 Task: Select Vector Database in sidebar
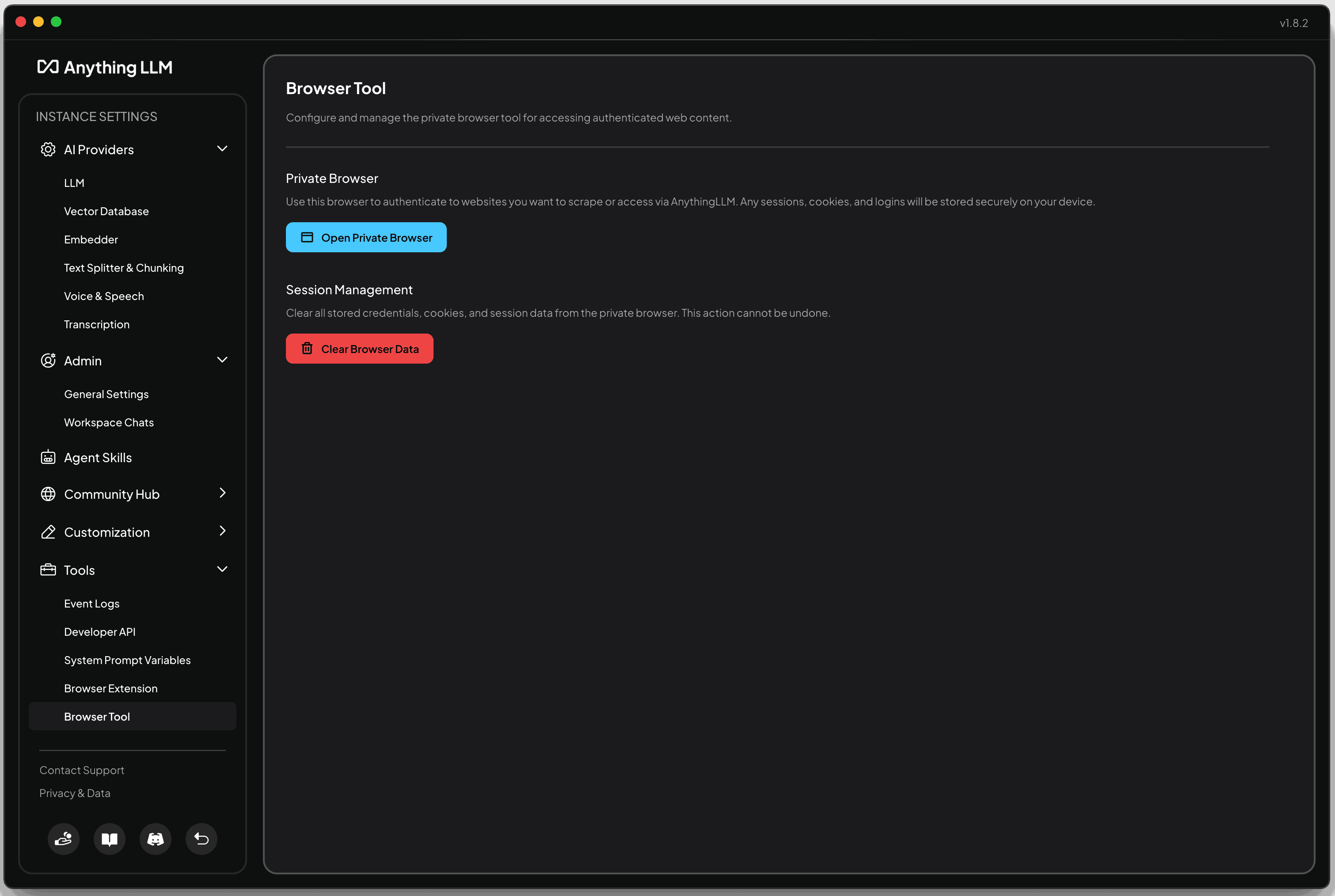tap(106, 212)
